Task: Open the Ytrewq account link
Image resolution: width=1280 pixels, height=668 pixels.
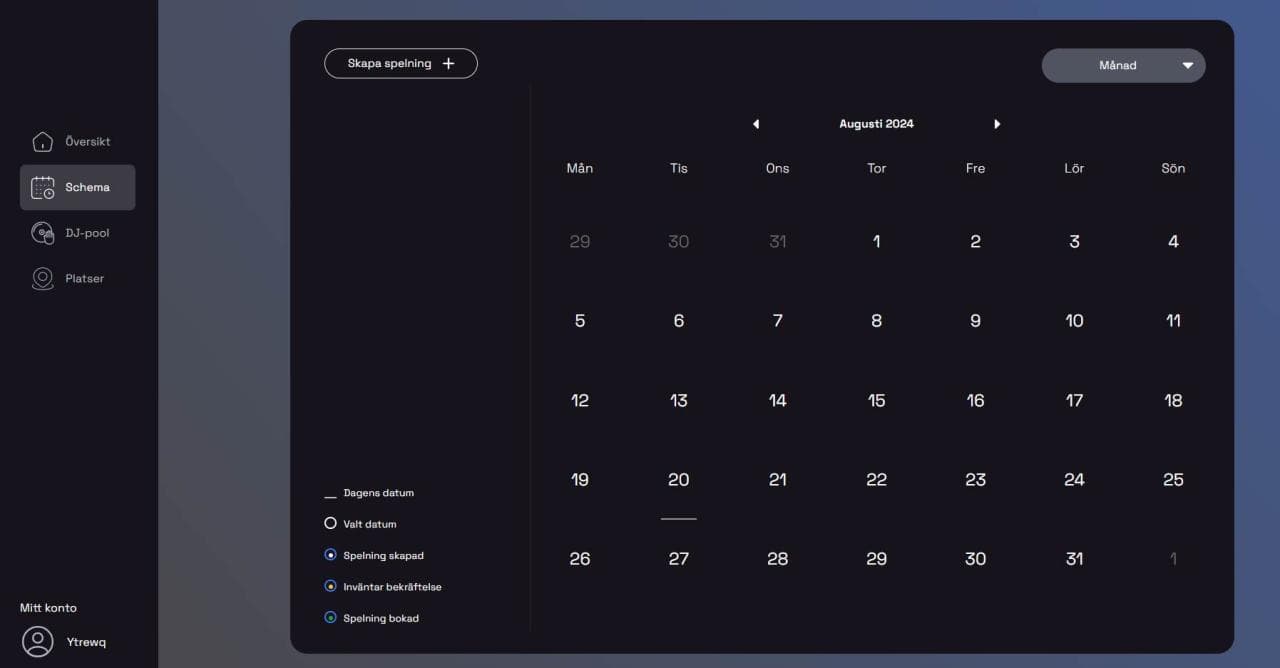Action: click(85, 642)
